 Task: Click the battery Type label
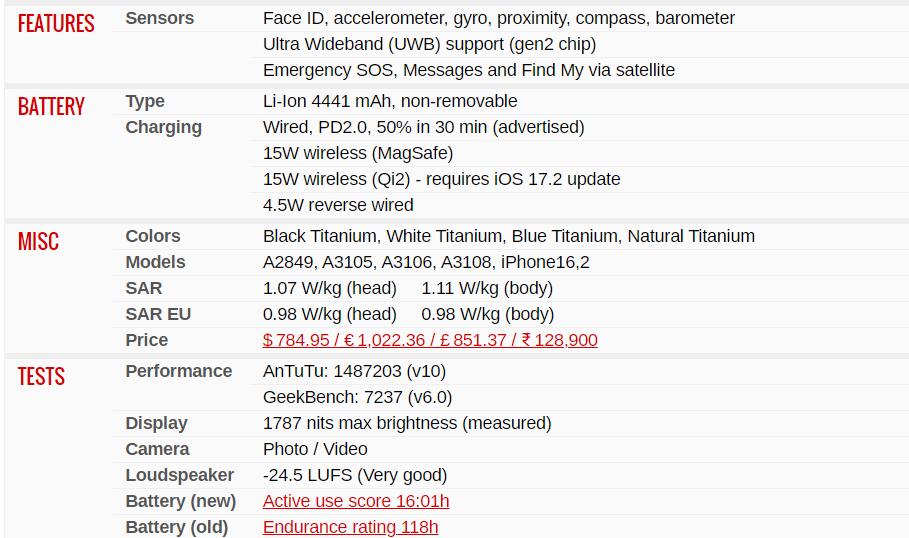click(145, 101)
